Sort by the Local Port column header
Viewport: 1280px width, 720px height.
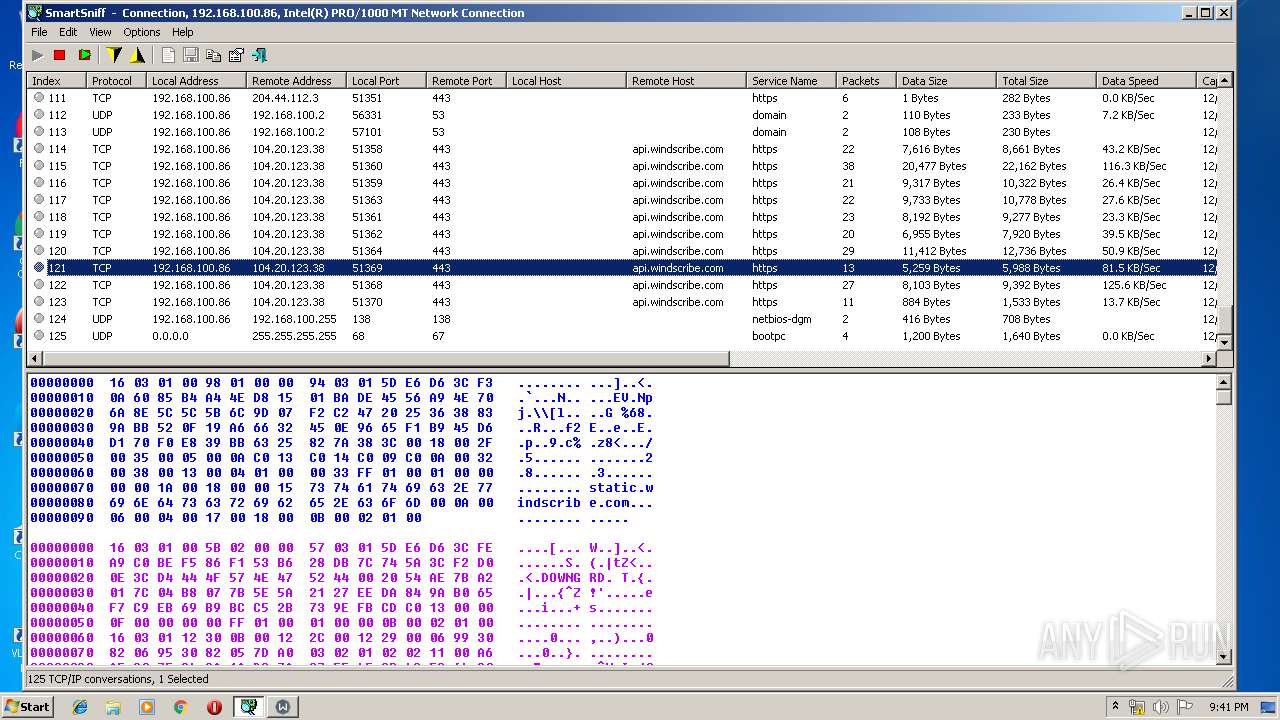[x=386, y=81]
